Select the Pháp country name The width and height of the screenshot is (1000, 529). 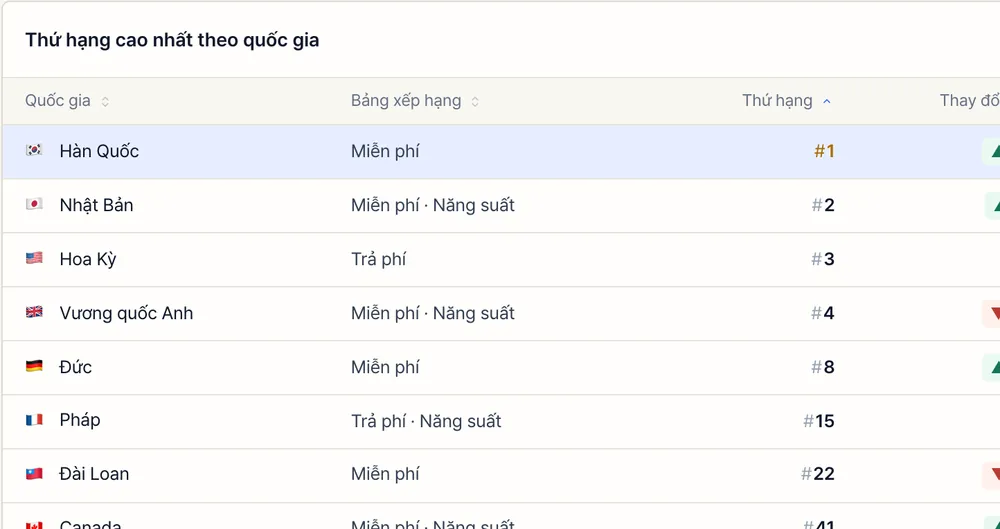(x=80, y=421)
